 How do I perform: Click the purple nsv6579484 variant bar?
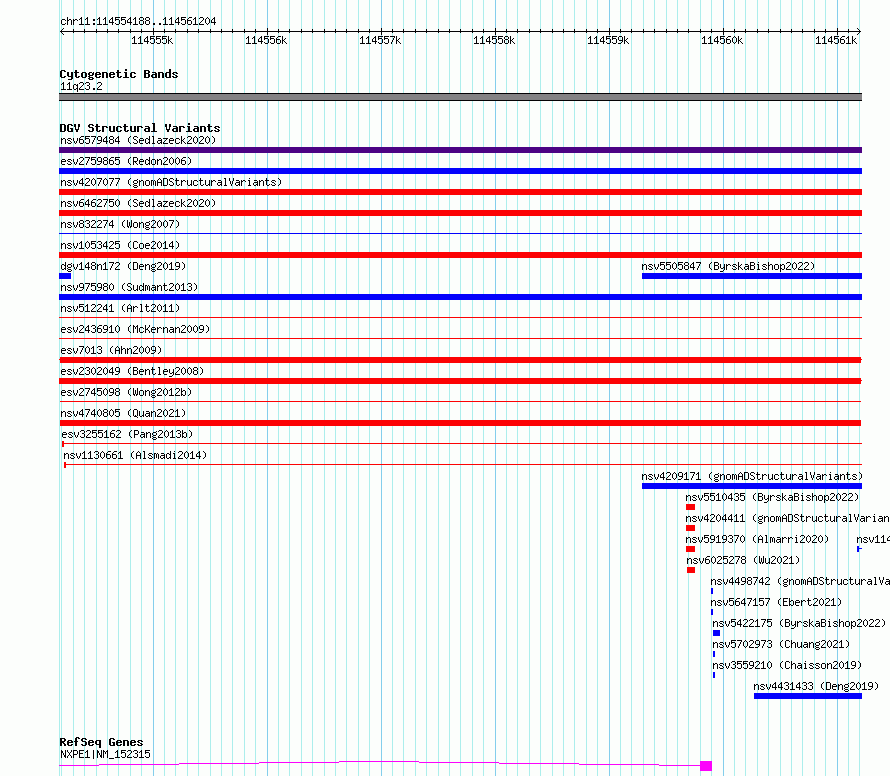460,150
